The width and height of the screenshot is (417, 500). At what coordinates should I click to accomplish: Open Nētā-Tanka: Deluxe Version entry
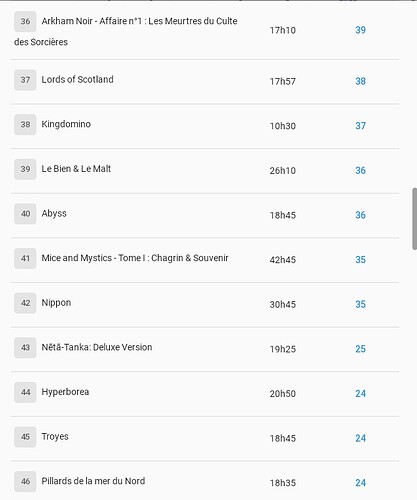point(97,347)
